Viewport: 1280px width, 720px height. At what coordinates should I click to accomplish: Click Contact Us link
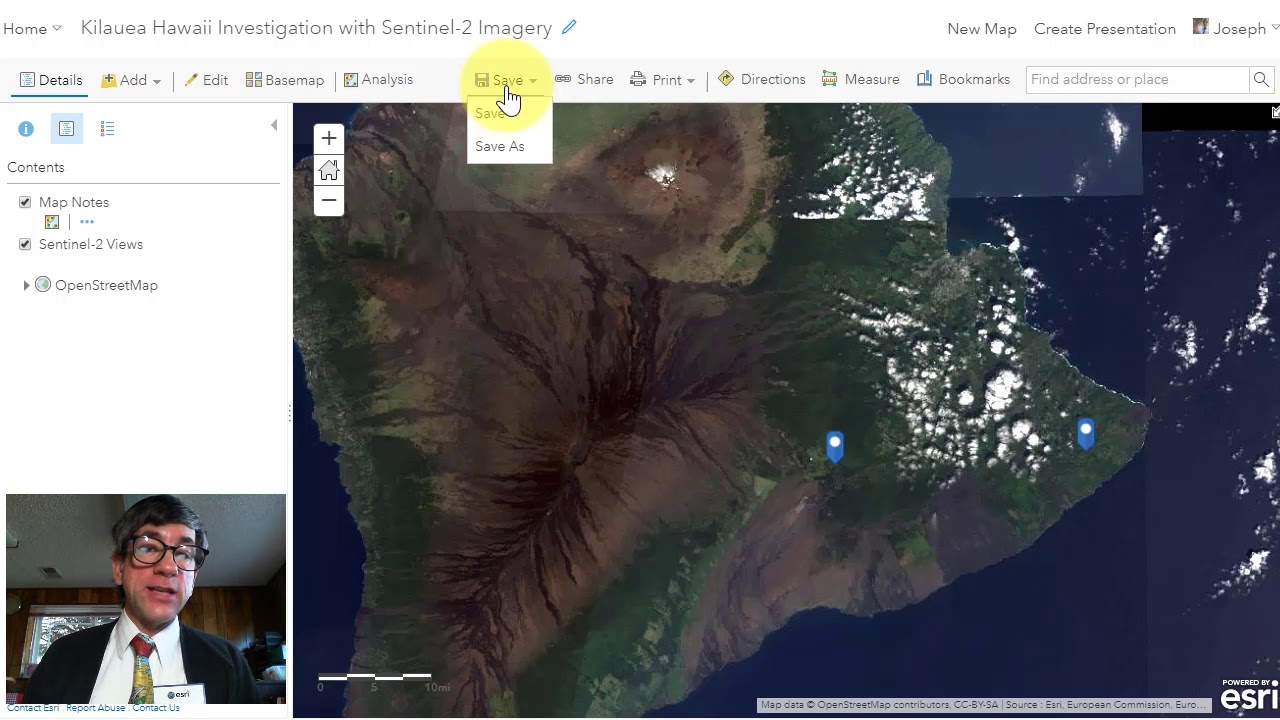point(156,708)
